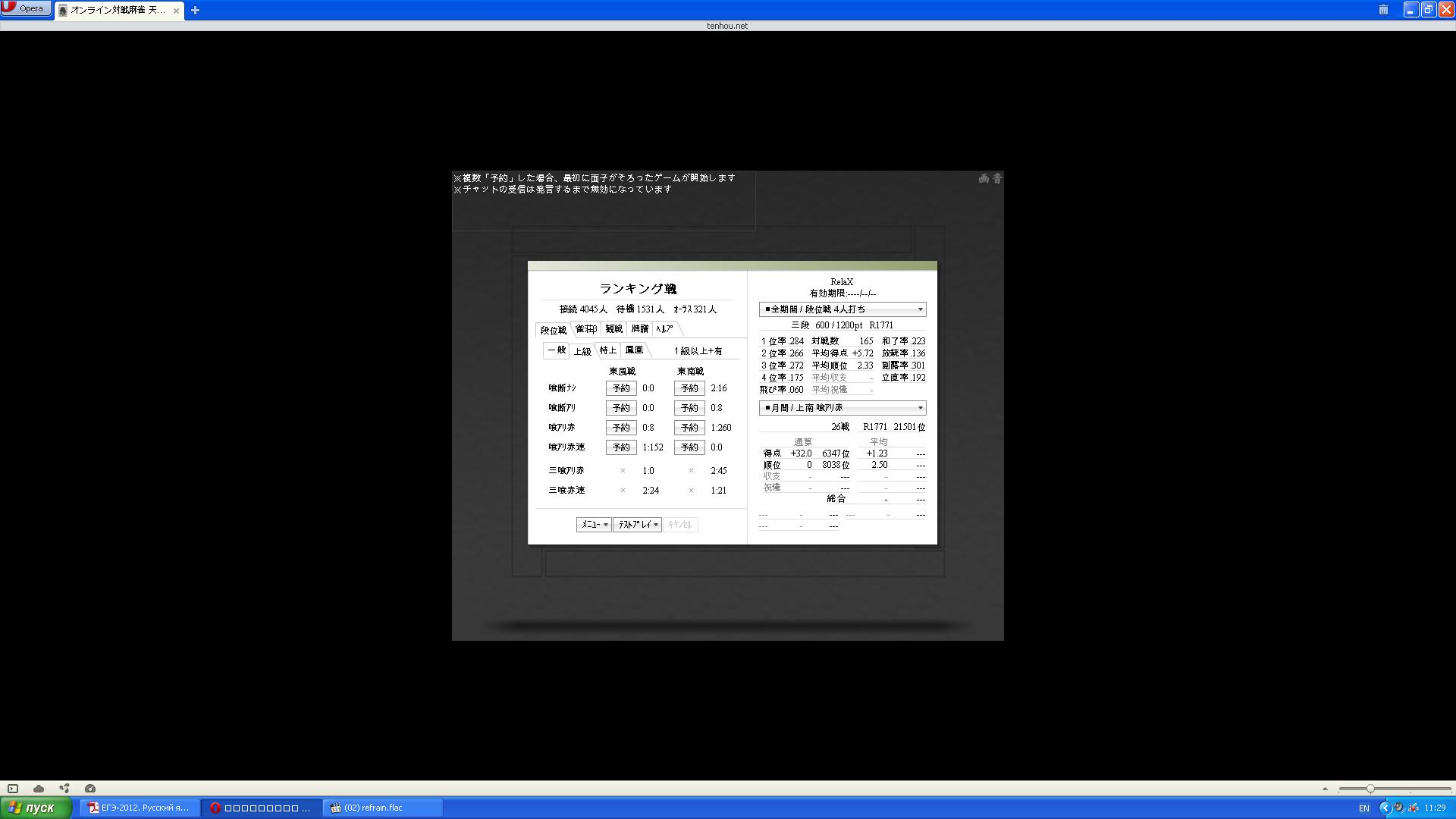This screenshot has width=1456, height=819.
Task: Click the small arrow left of the zoom slider
Action: [1325, 789]
